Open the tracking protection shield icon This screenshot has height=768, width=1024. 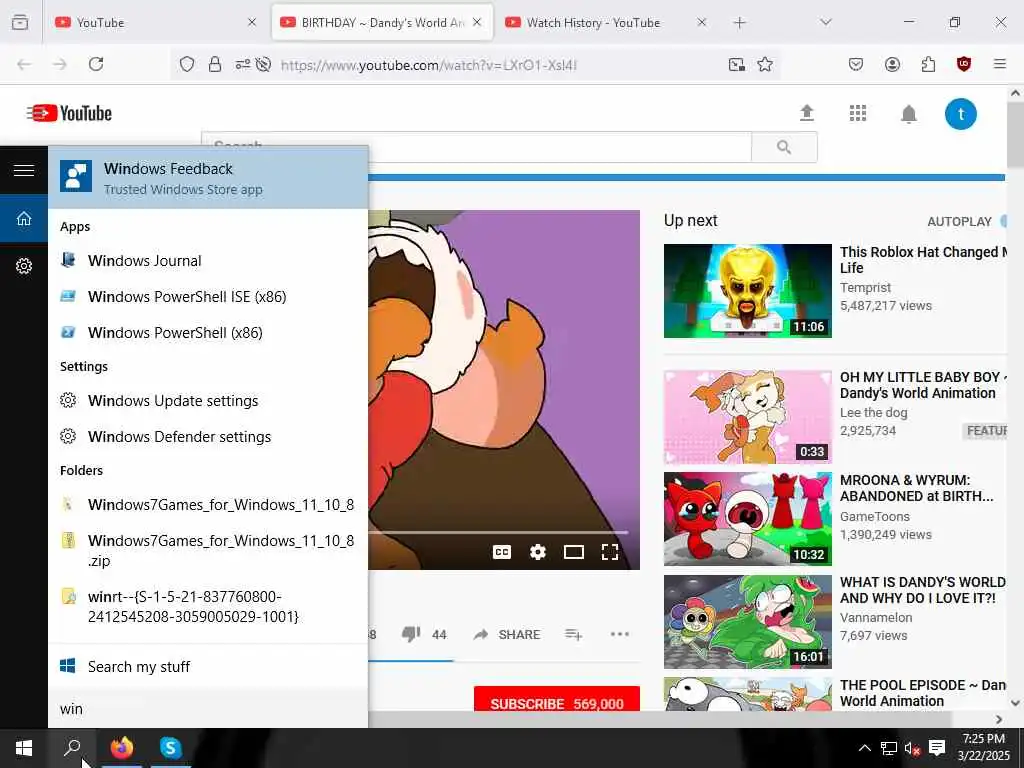(187, 64)
